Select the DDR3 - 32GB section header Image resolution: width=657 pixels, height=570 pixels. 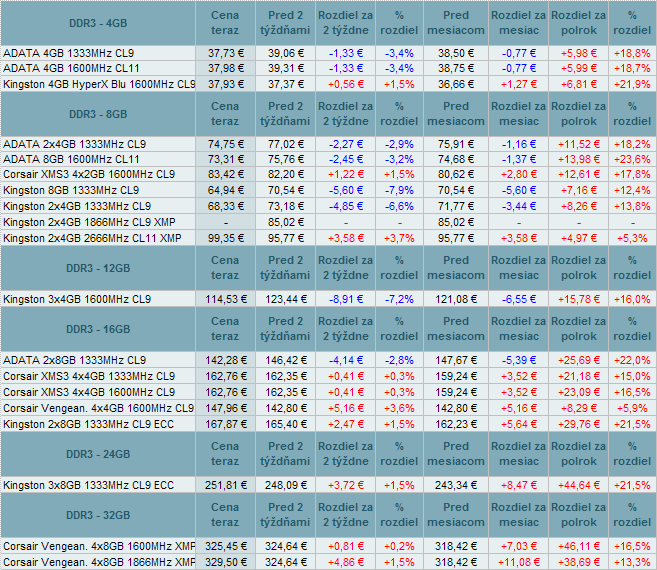click(x=98, y=515)
